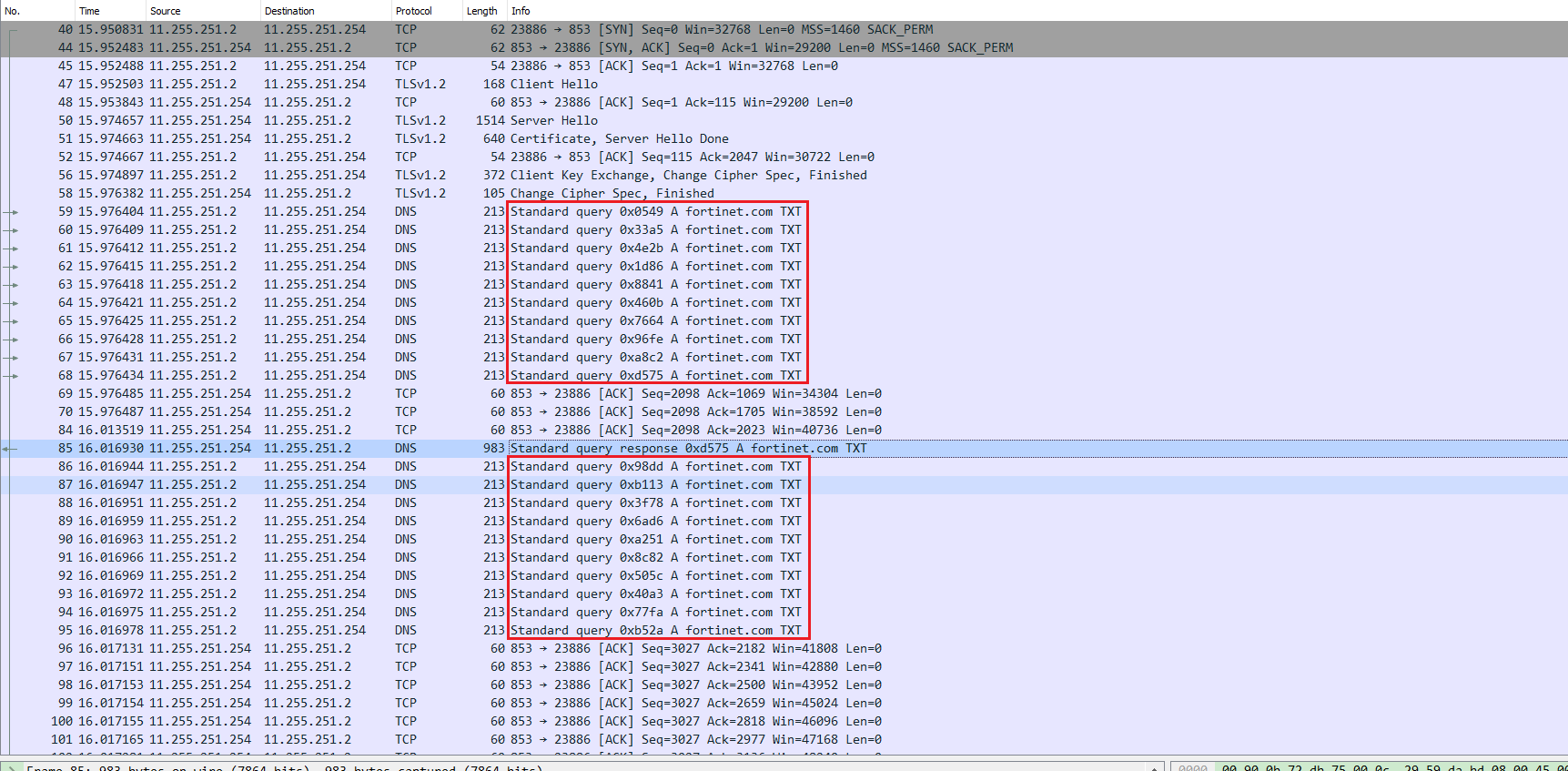Click the Source column header
1568x771 pixels.
(202, 11)
